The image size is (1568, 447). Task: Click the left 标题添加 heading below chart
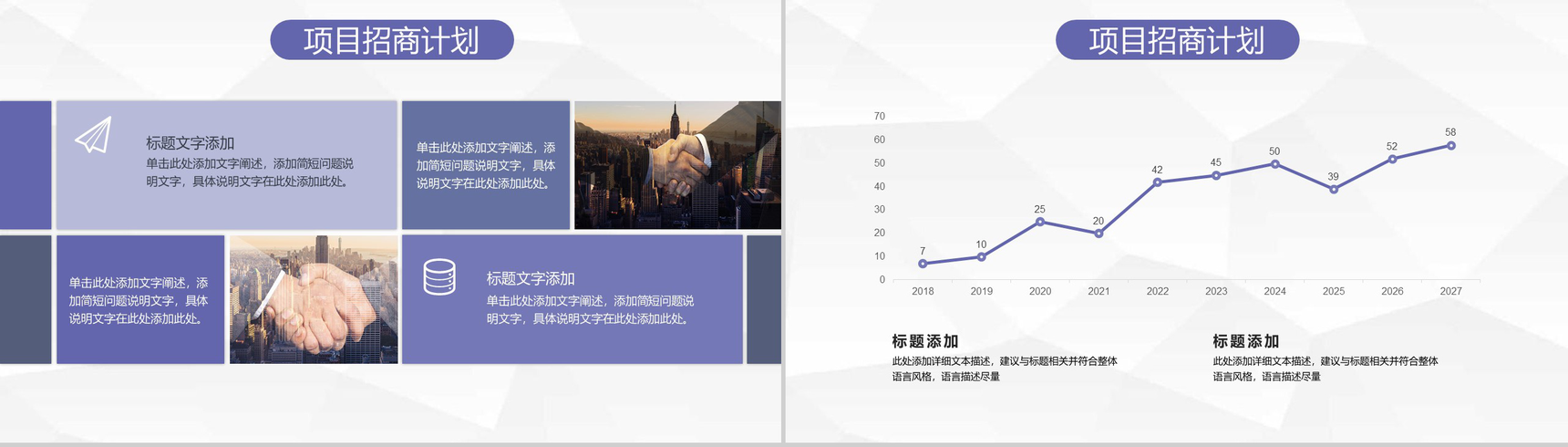tap(925, 341)
